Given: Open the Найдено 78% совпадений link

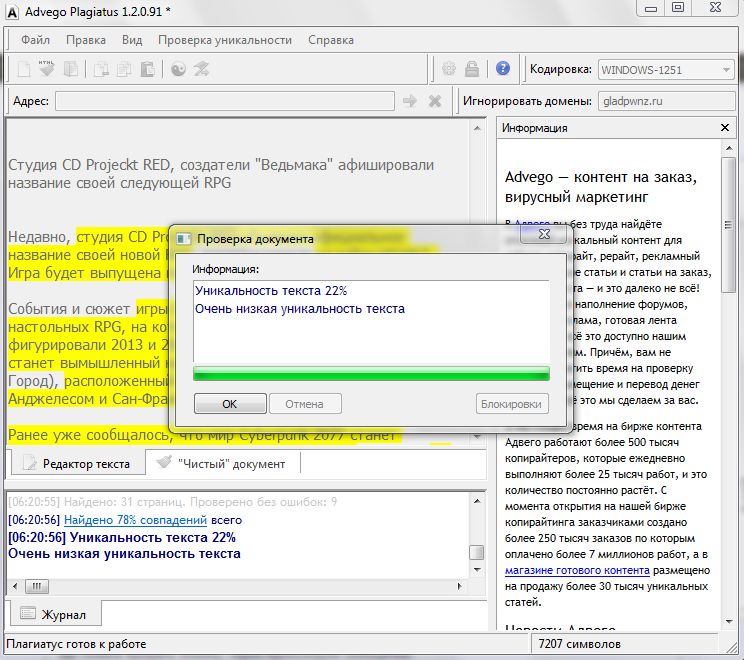Looking at the screenshot, I should 135,520.
